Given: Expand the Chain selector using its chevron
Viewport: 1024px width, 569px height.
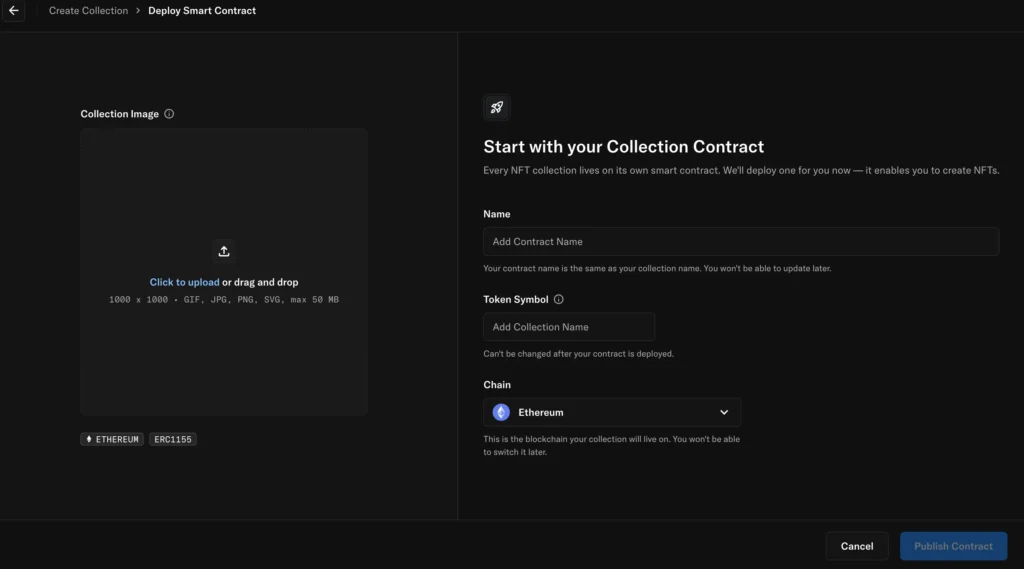Looking at the screenshot, I should (724, 412).
